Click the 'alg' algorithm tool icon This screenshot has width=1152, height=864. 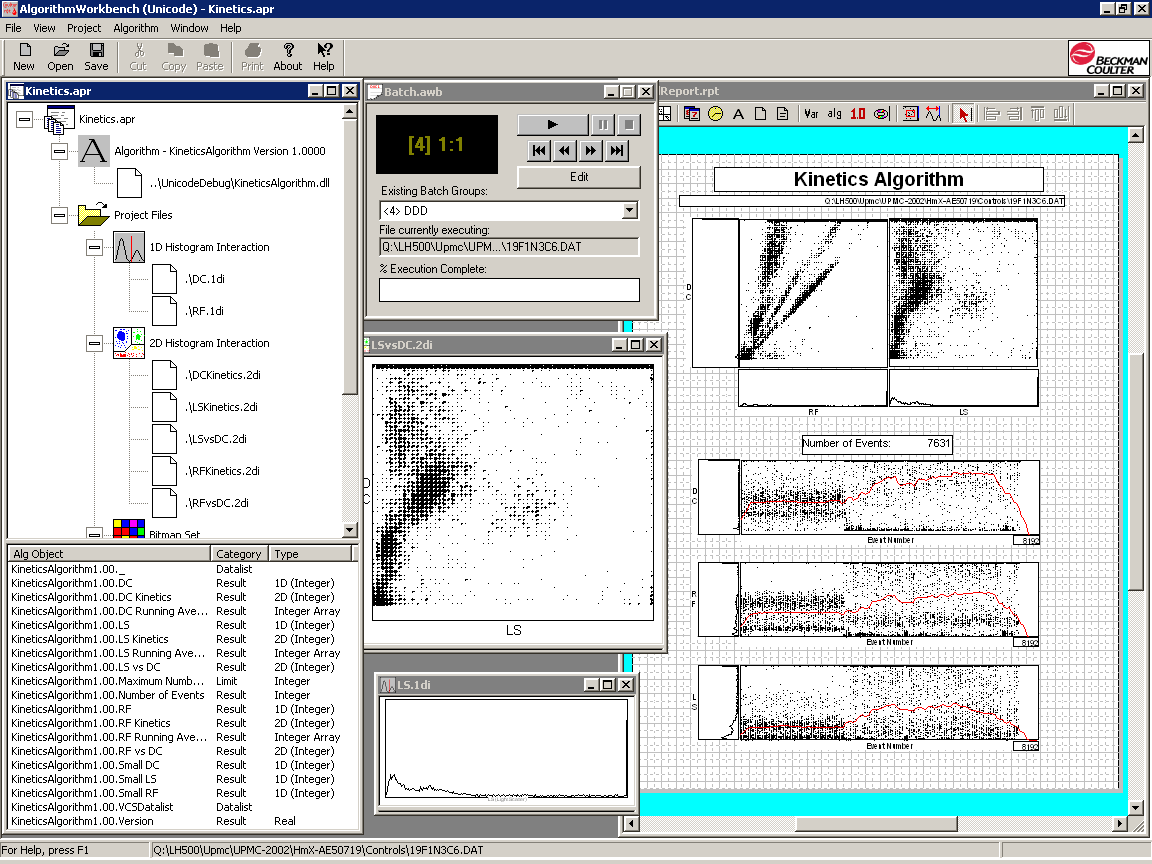[x=835, y=114]
